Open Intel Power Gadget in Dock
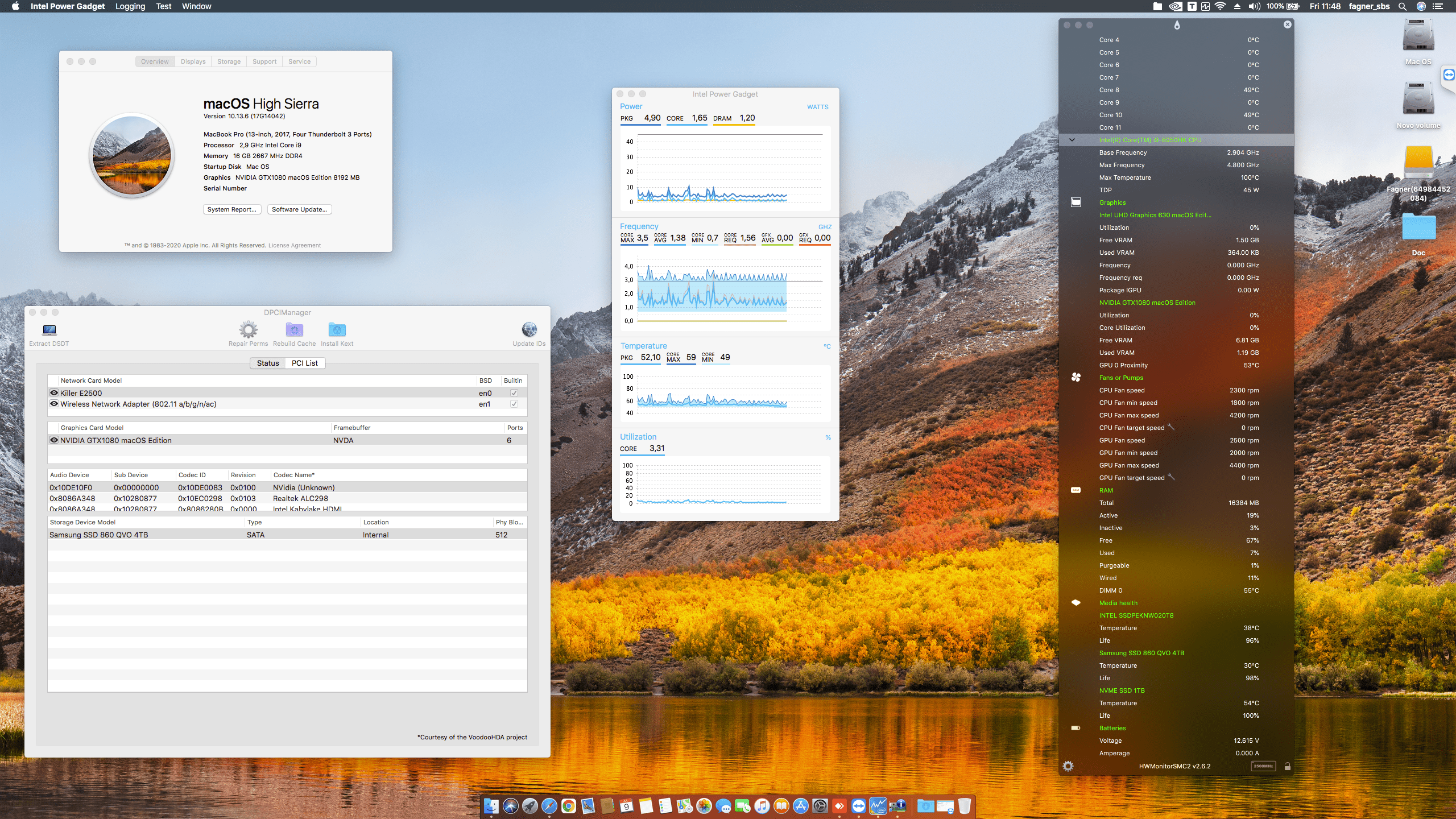This screenshot has width=1456, height=819. click(878, 805)
